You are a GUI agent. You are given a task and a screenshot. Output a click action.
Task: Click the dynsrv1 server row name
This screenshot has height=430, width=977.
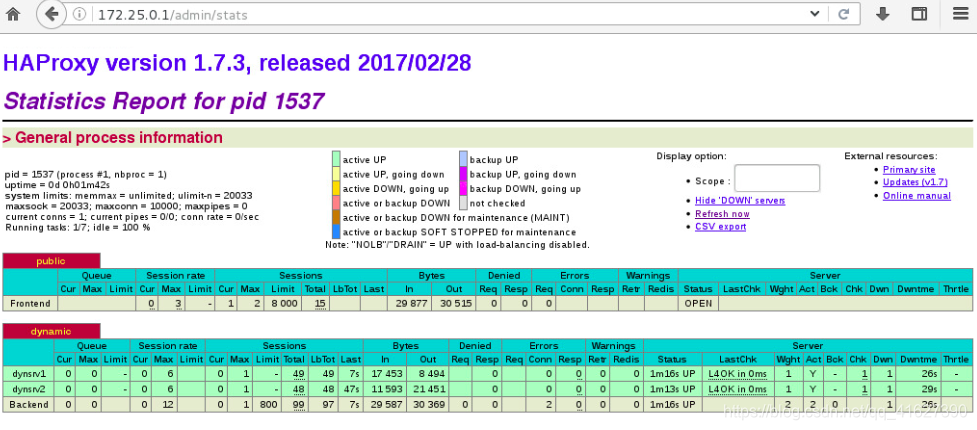coord(29,373)
